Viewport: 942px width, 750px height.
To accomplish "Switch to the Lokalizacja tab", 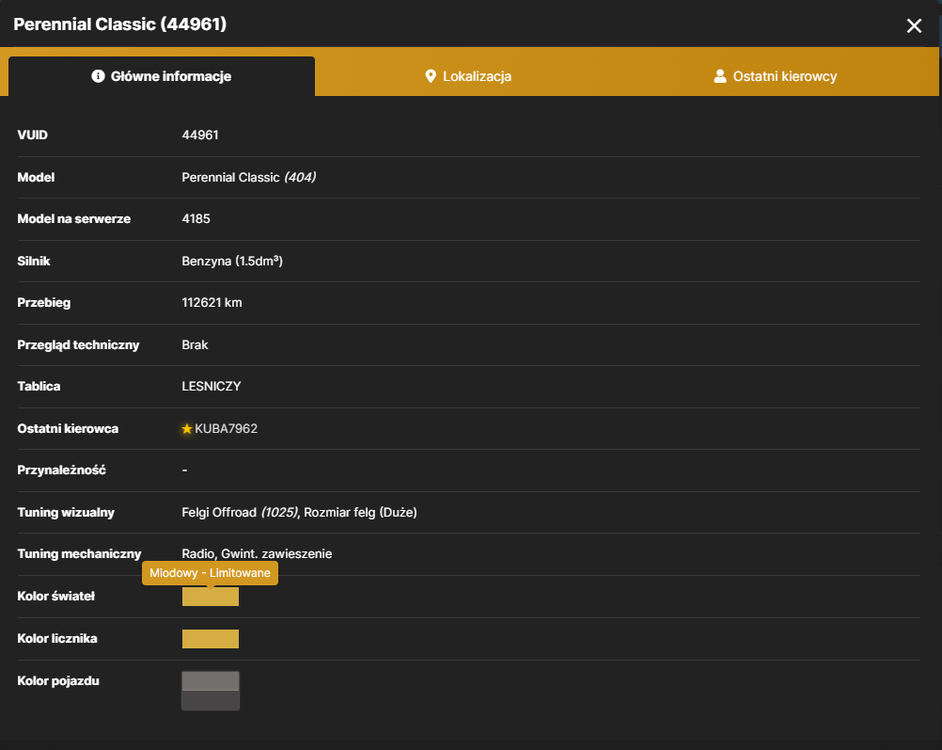I will coord(468,76).
